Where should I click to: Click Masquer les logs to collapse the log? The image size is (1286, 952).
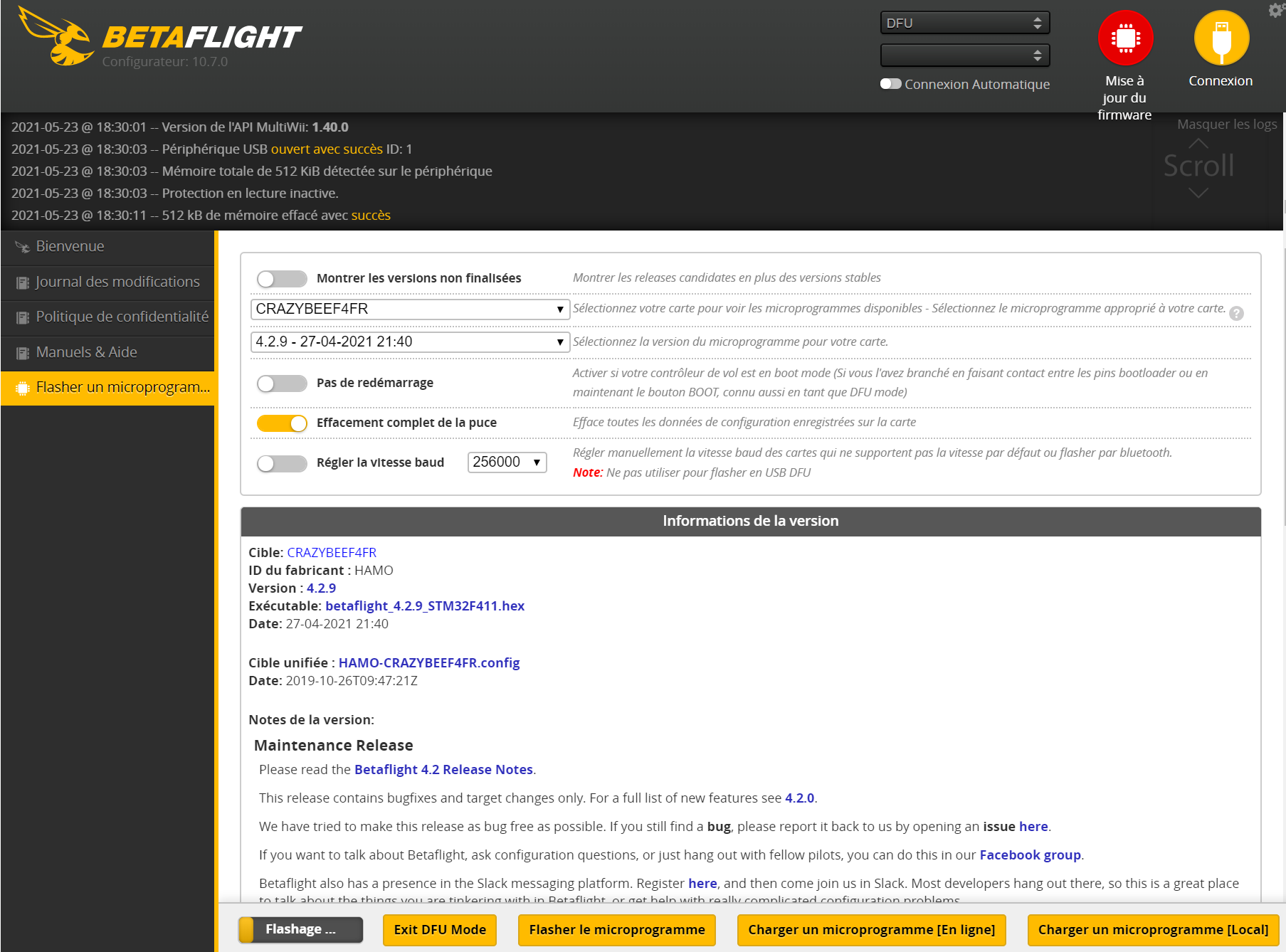1226,123
